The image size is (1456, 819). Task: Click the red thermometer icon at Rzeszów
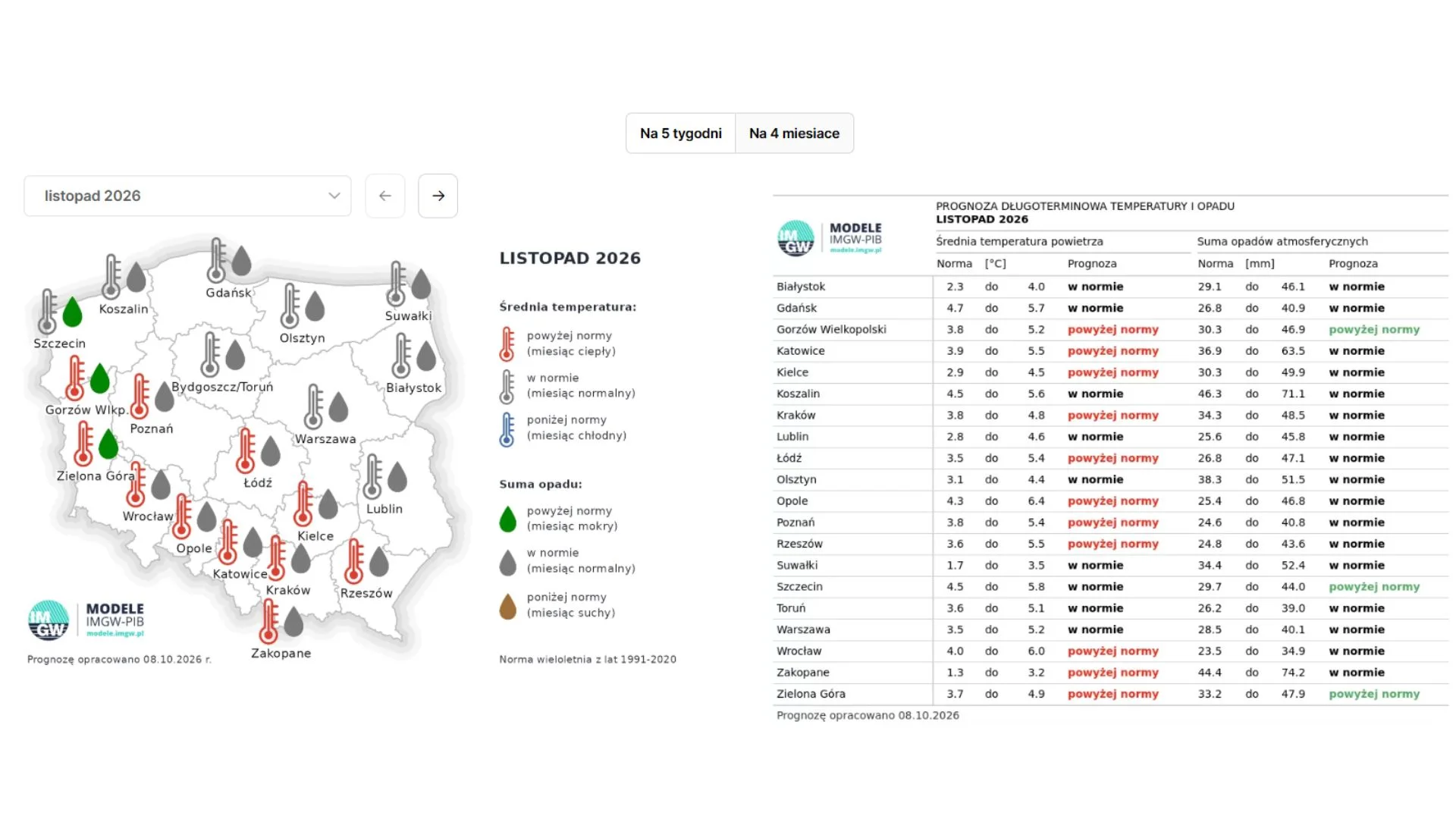pyautogui.click(x=353, y=561)
